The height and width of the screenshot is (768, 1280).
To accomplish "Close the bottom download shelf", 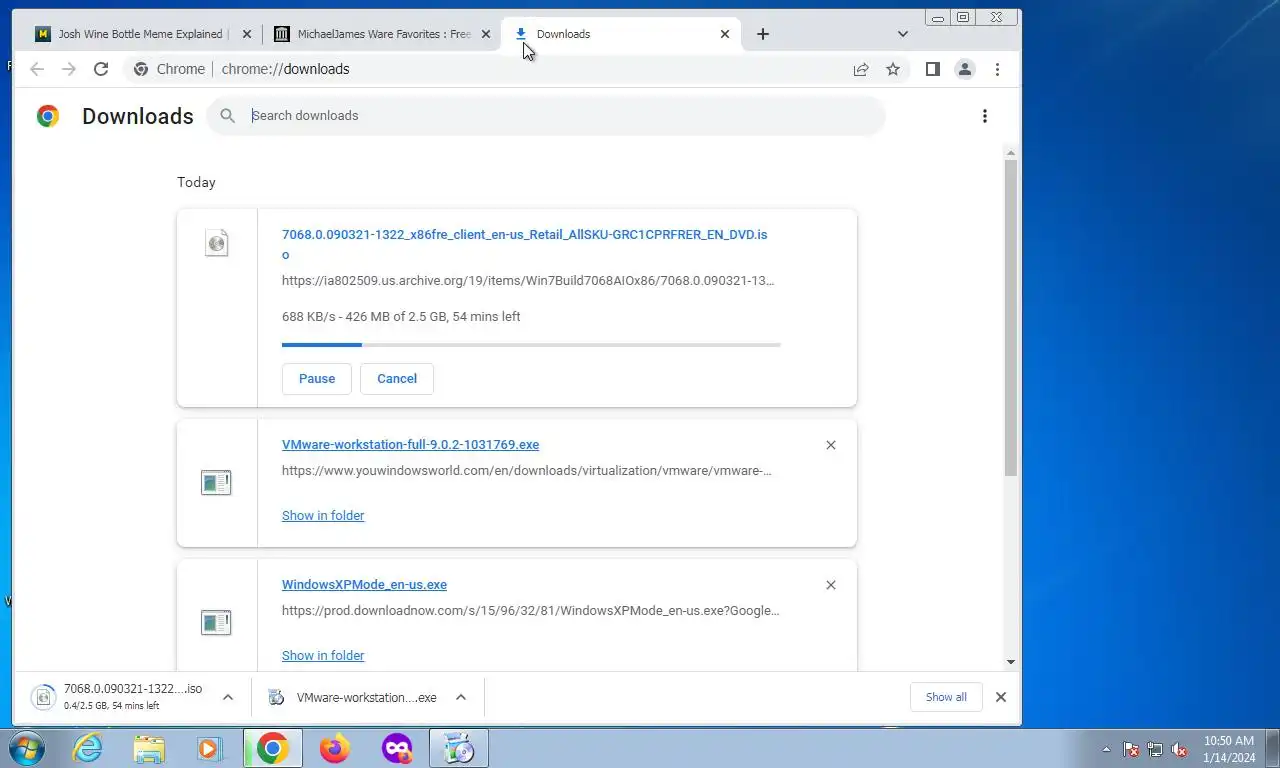I will tap(1001, 697).
